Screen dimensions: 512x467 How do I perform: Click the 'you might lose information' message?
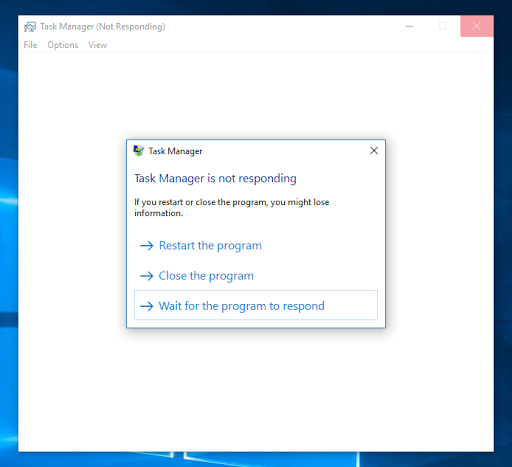click(232, 207)
